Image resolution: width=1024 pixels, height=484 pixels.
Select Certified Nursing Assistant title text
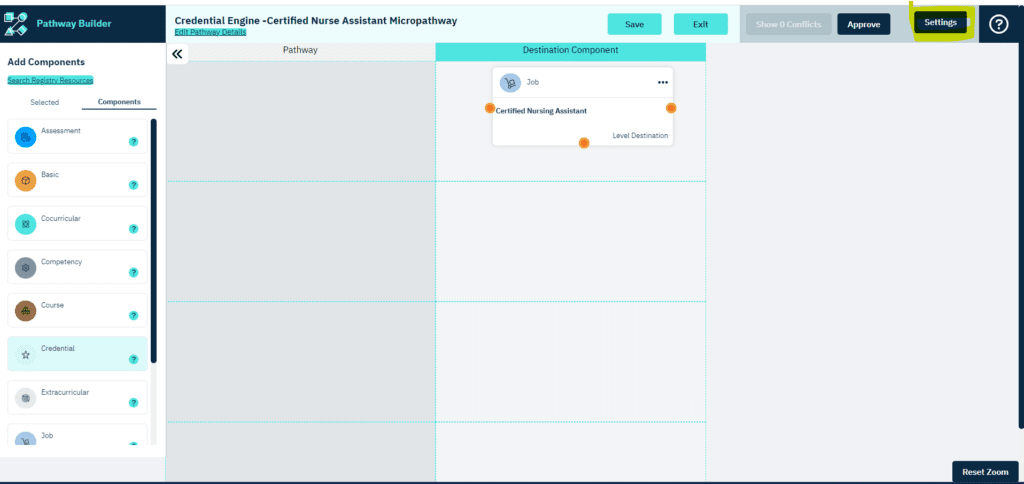coord(541,111)
